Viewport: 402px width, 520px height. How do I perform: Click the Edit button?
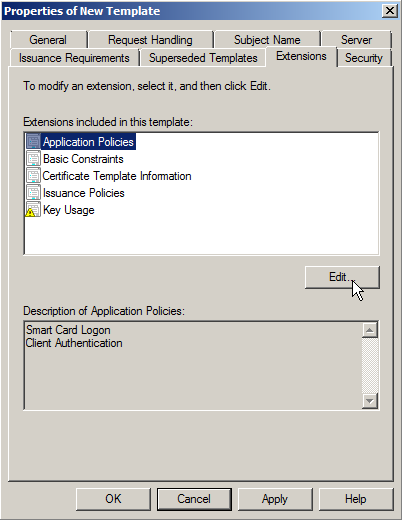342,277
